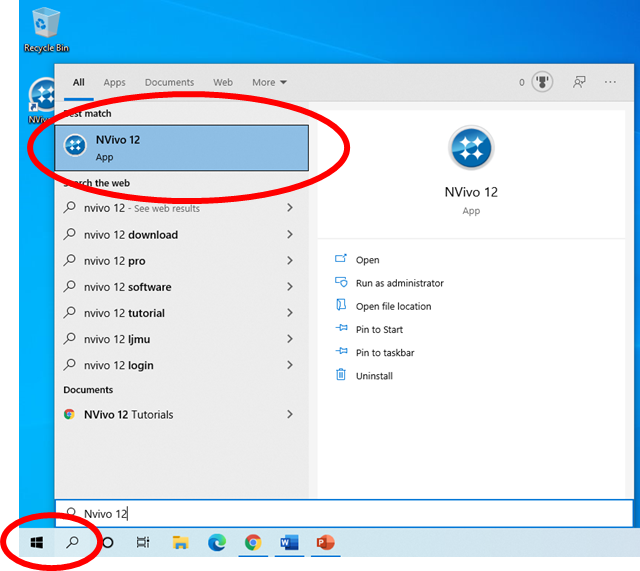
Task: Expand the 'nvivo 12 ljmu' chevron
Action: coord(290,339)
